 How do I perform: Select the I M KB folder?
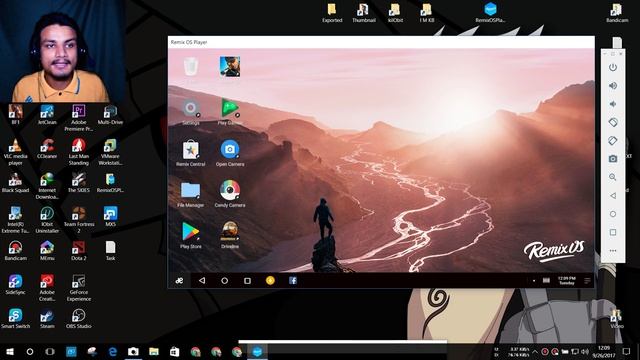pos(427,13)
